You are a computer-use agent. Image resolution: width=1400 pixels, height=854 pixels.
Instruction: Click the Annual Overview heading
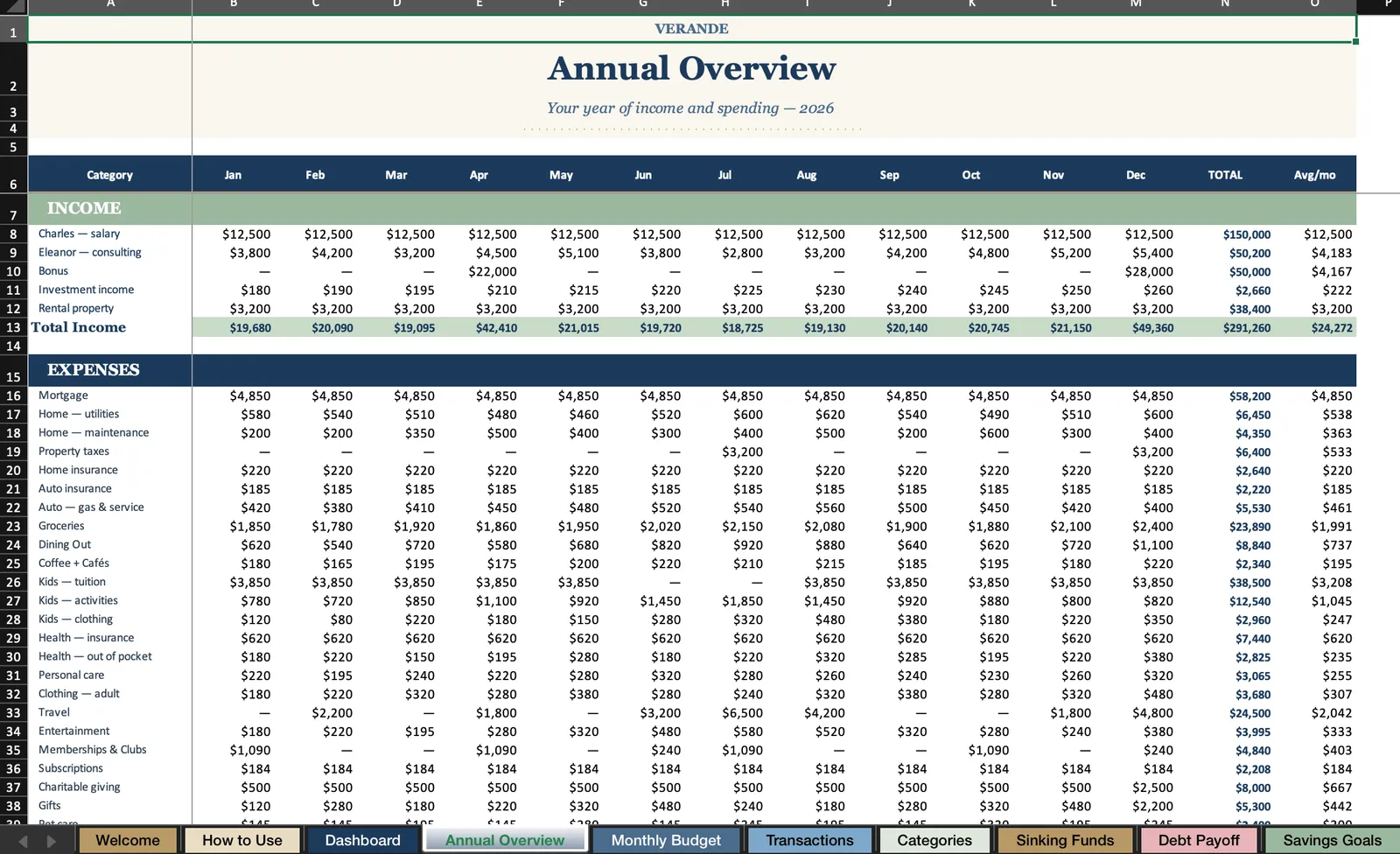tap(691, 68)
